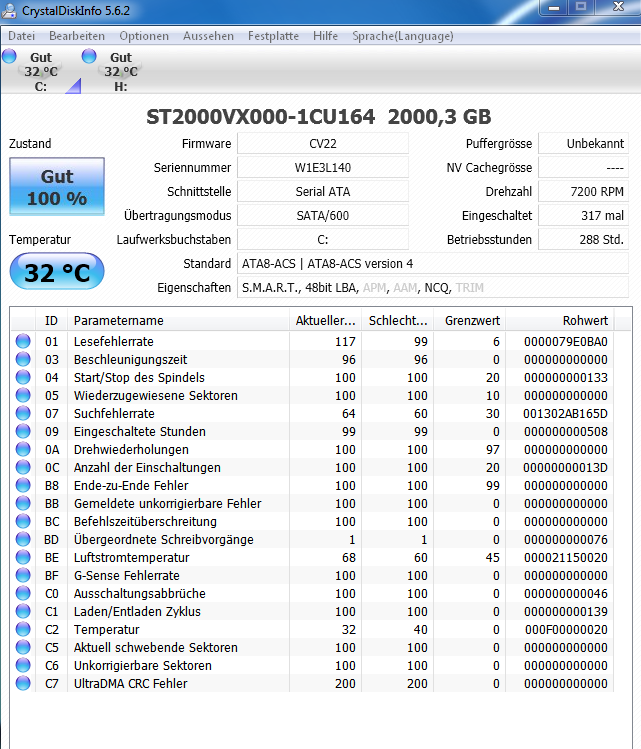This screenshot has height=749, width=641.
Task: Click the Laufwerksbuchstaben field C:
Action: click(323, 239)
